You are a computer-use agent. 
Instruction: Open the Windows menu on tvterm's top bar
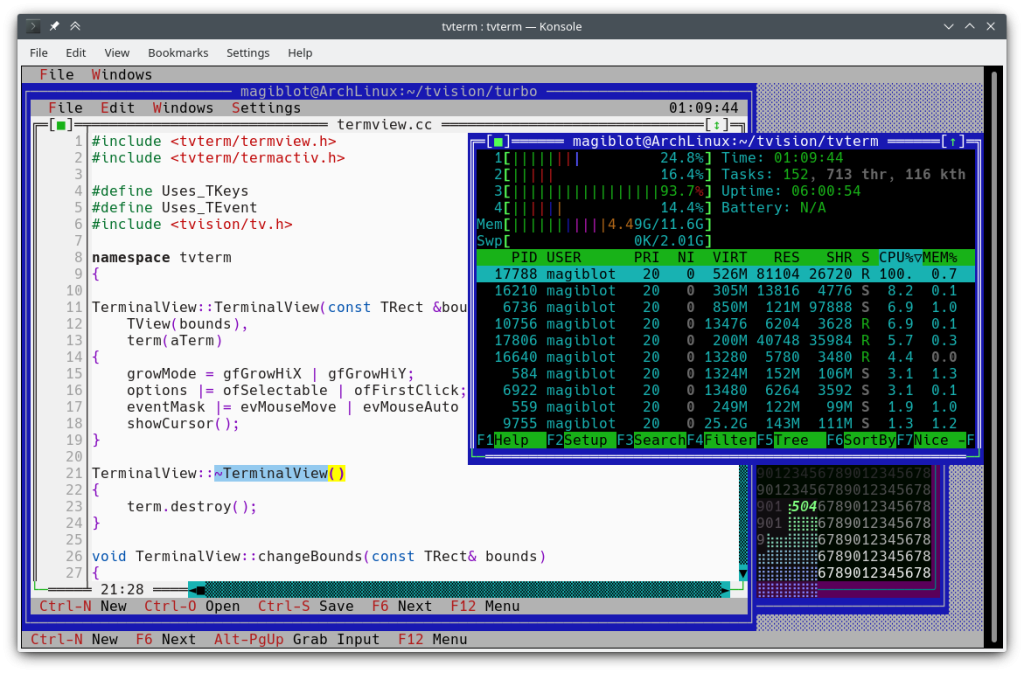(122, 74)
